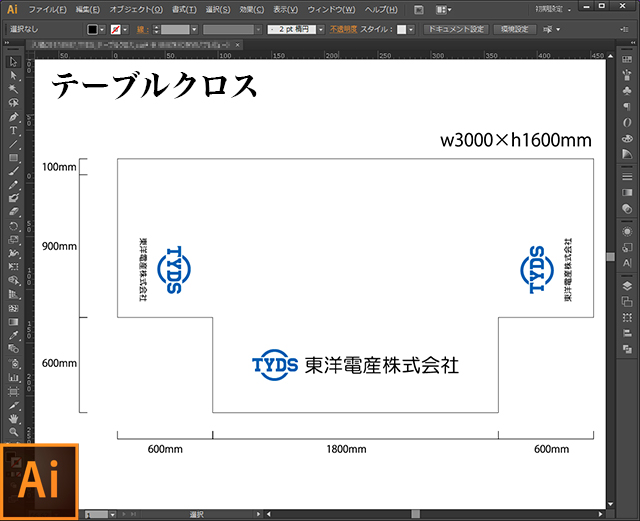Viewport: 640px width, 521px height.
Task: Open the ウィンドウ(W) menu
Action: 329,9
